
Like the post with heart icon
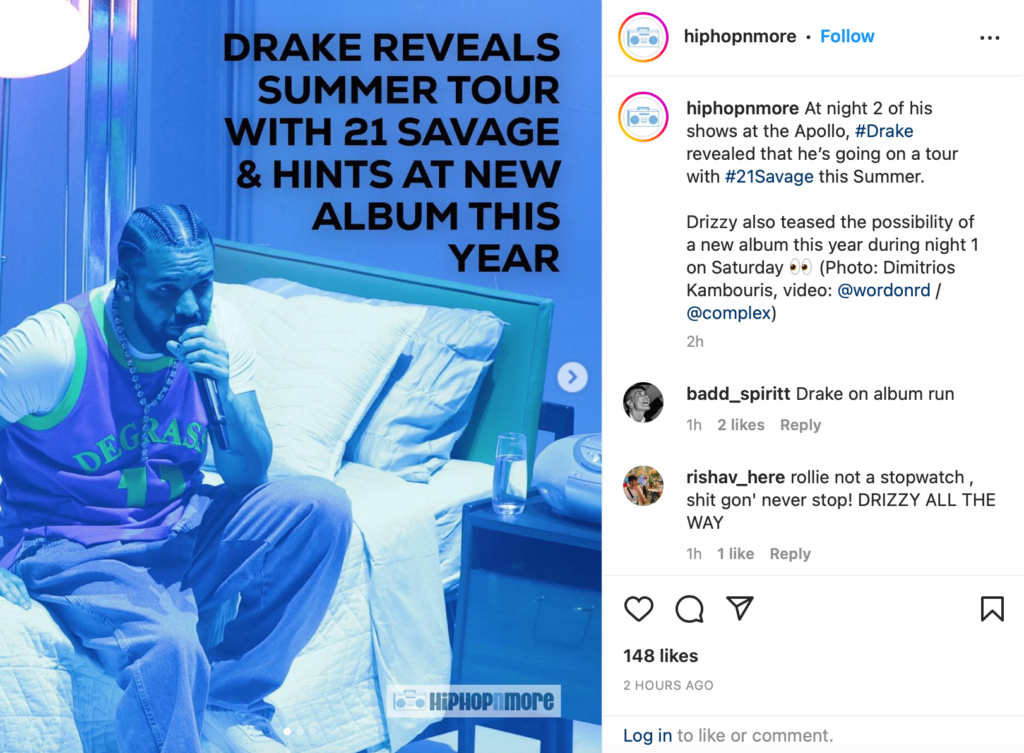[x=638, y=609]
